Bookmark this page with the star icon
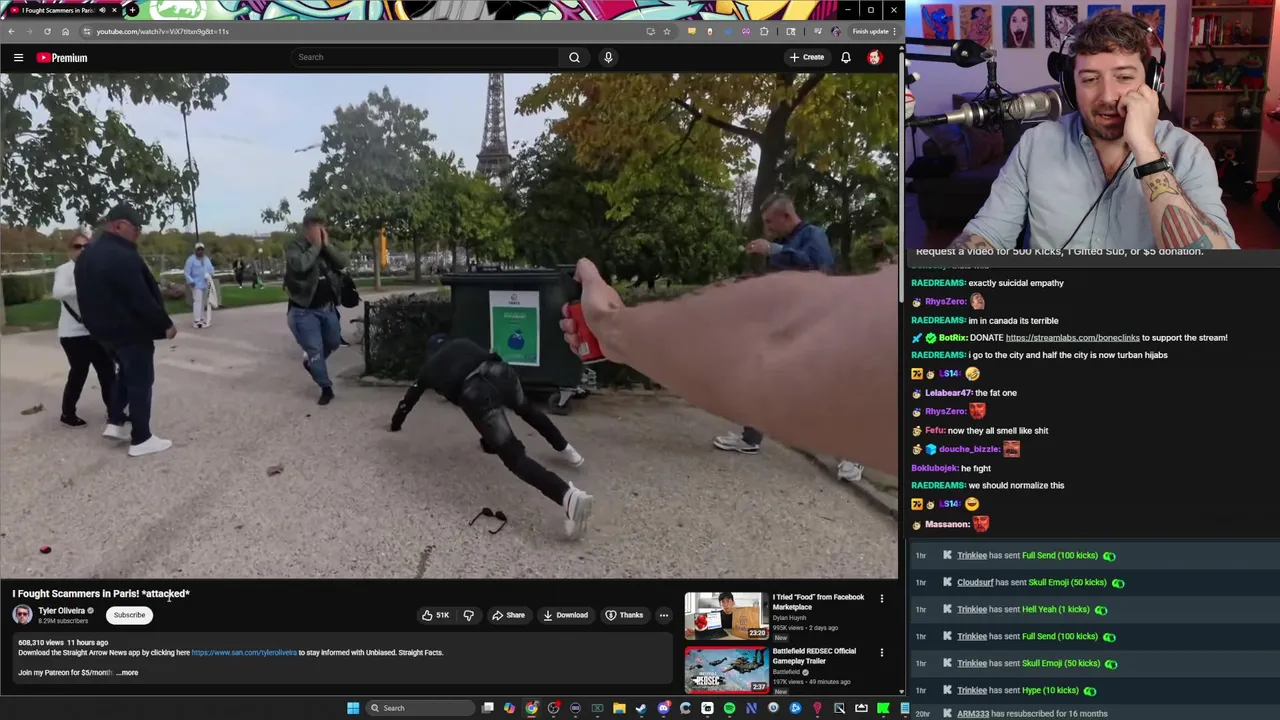The image size is (1280, 720). (667, 31)
